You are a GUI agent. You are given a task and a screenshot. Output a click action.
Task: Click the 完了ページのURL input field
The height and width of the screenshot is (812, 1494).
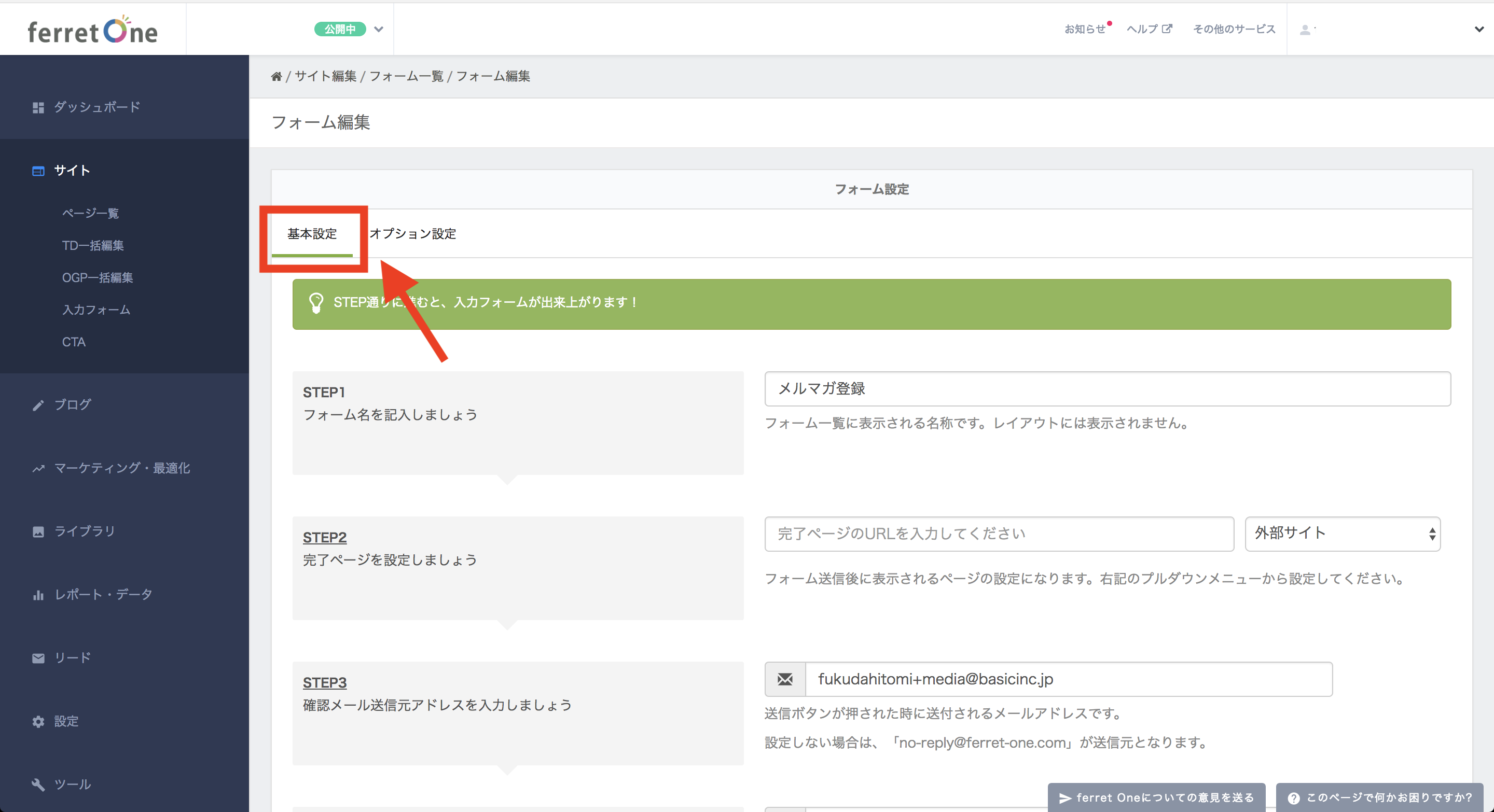click(999, 534)
